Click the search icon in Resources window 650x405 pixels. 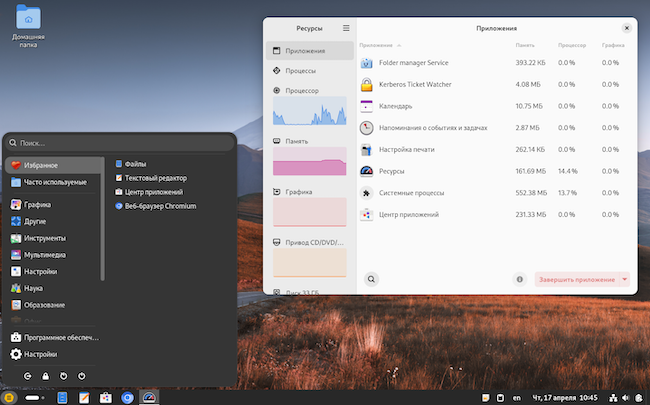tap(371, 280)
